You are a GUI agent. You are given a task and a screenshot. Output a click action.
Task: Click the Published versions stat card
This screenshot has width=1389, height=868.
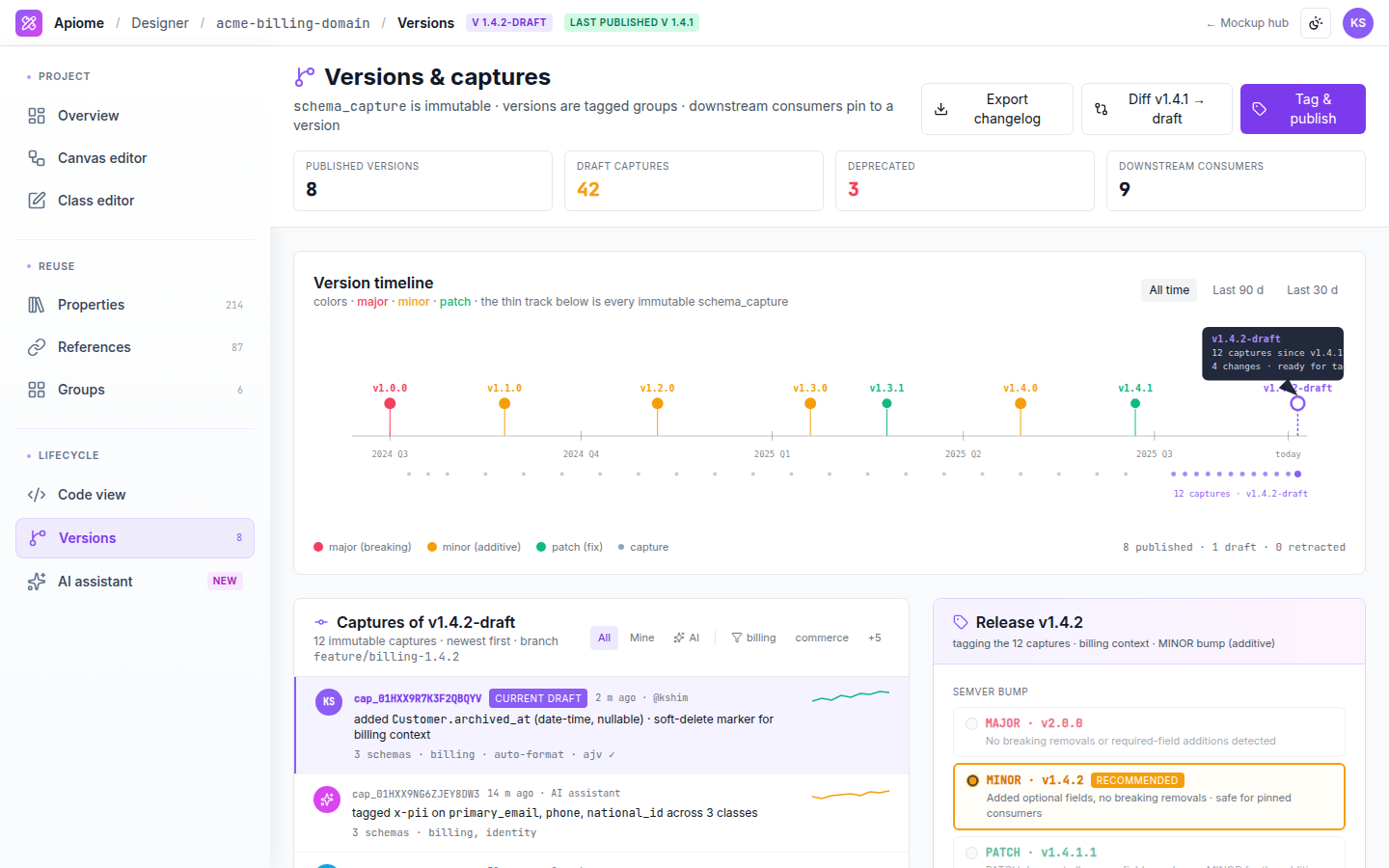422,180
